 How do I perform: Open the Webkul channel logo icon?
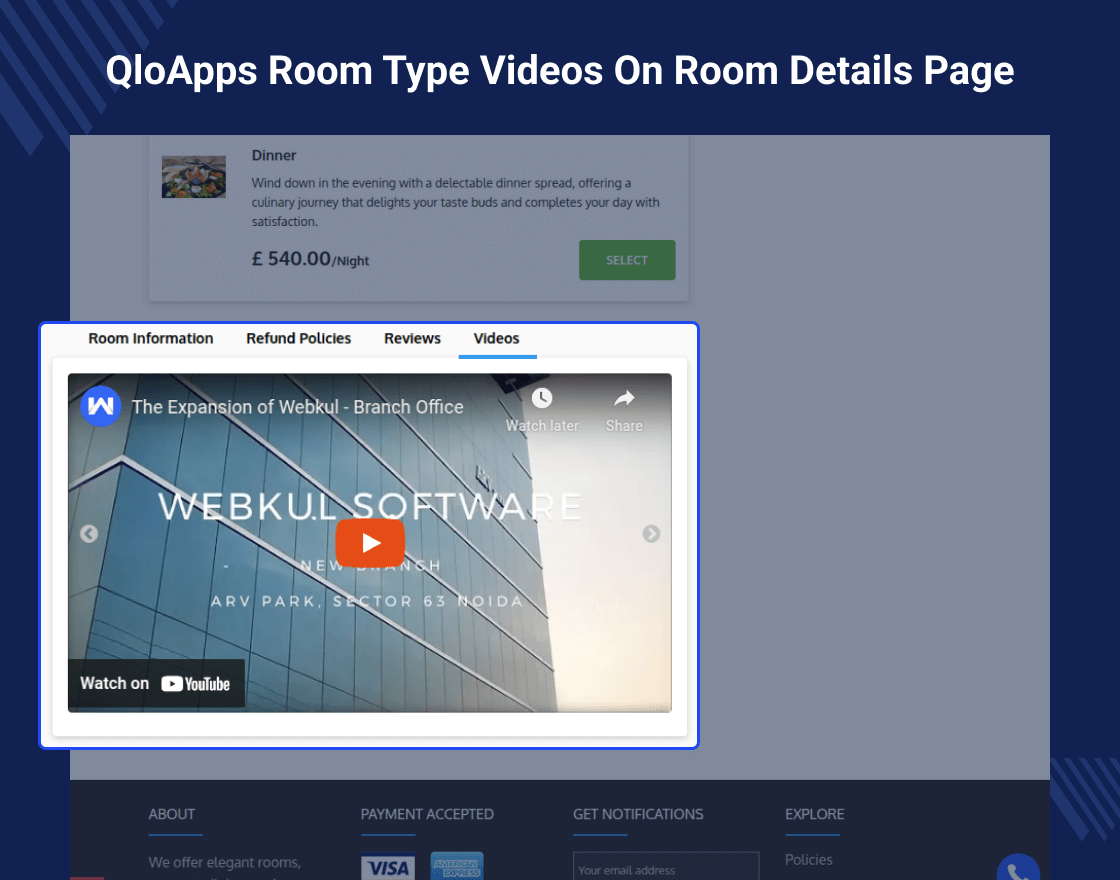pyautogui.click(x=101, y=406)
